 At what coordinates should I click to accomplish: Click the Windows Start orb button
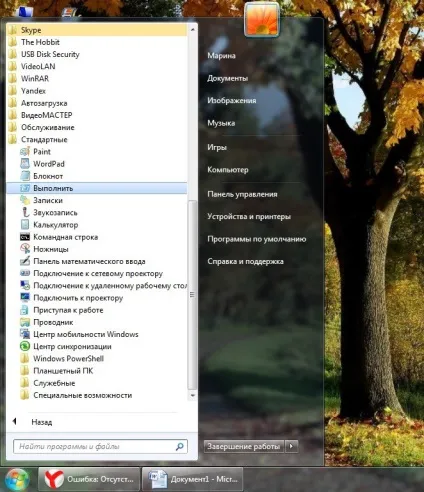click(x=17, y=479)
